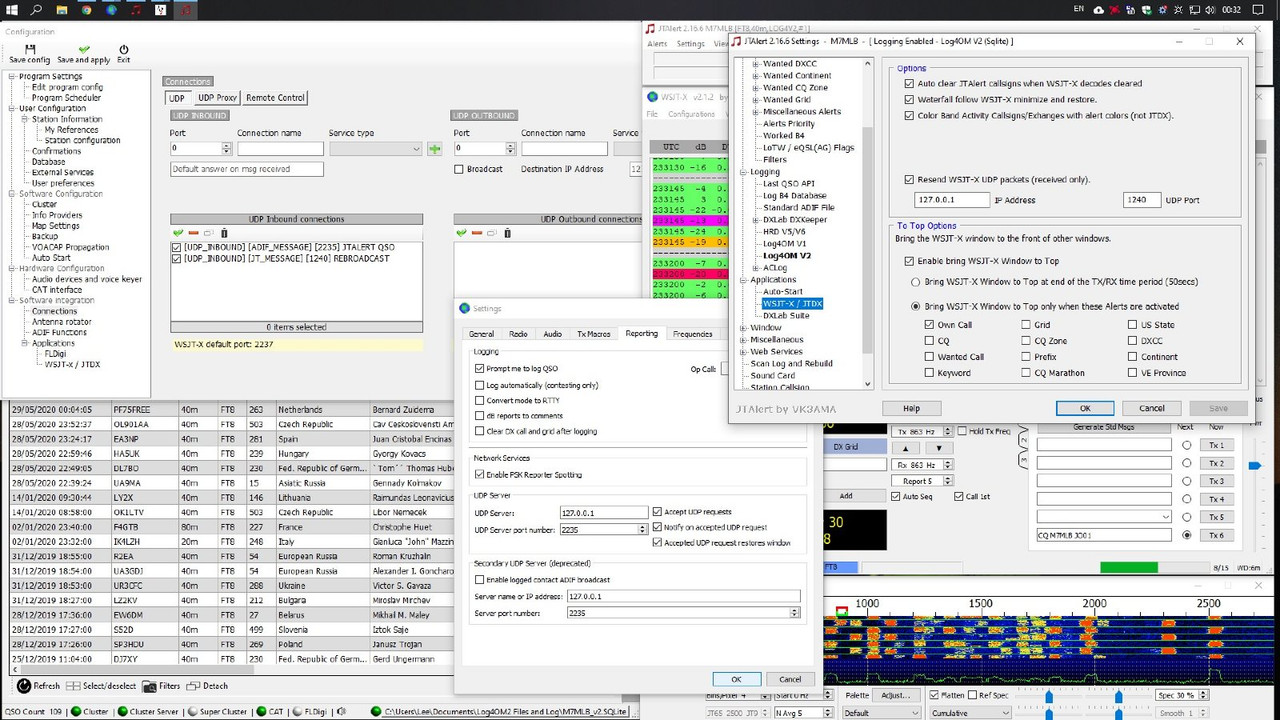The width and height of the screenshot is (1280, 720).
Task: Click the Help button in JTAlert Settings
Action: coord(911,408)
